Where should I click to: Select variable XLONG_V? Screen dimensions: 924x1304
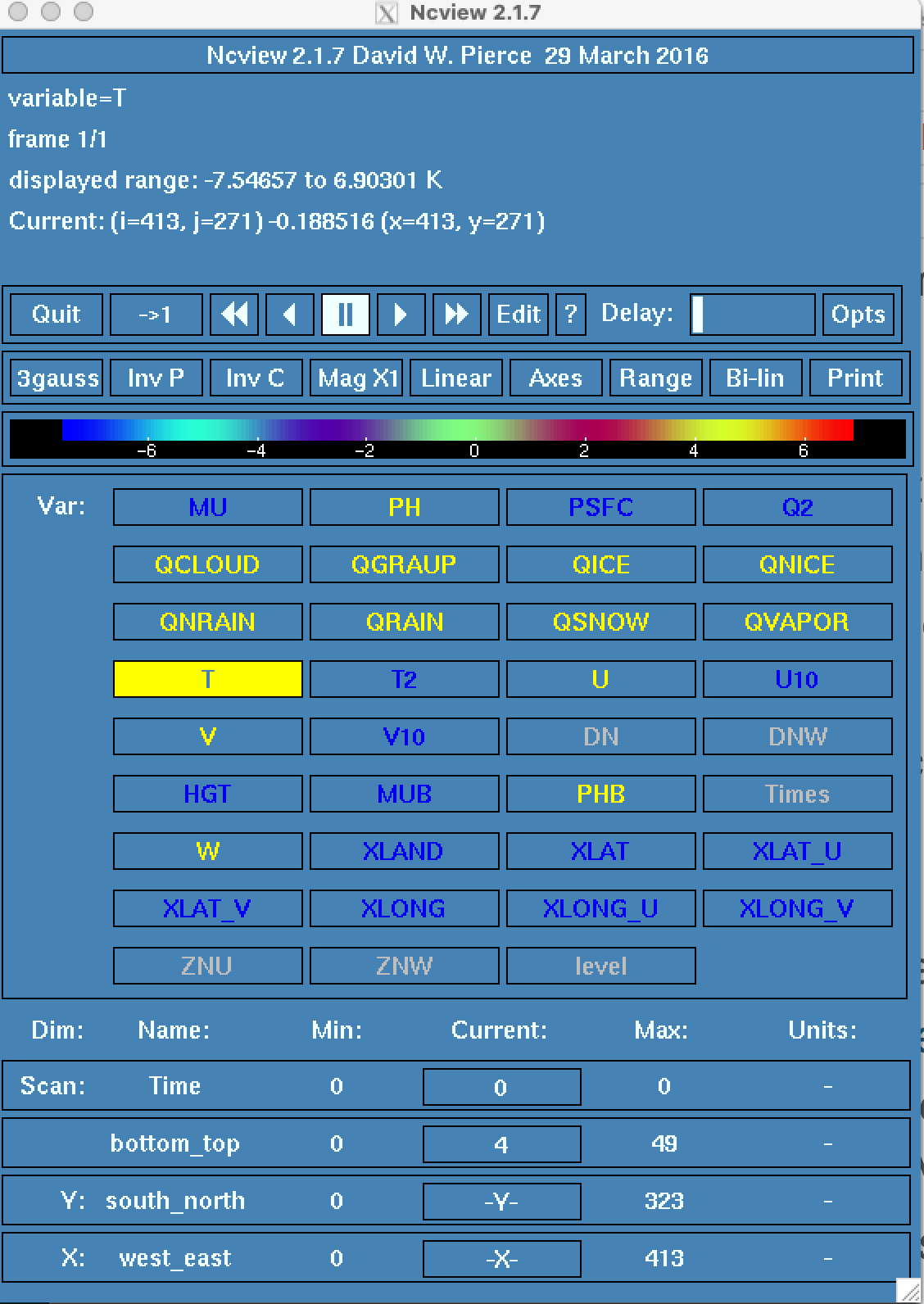[798, 908]
